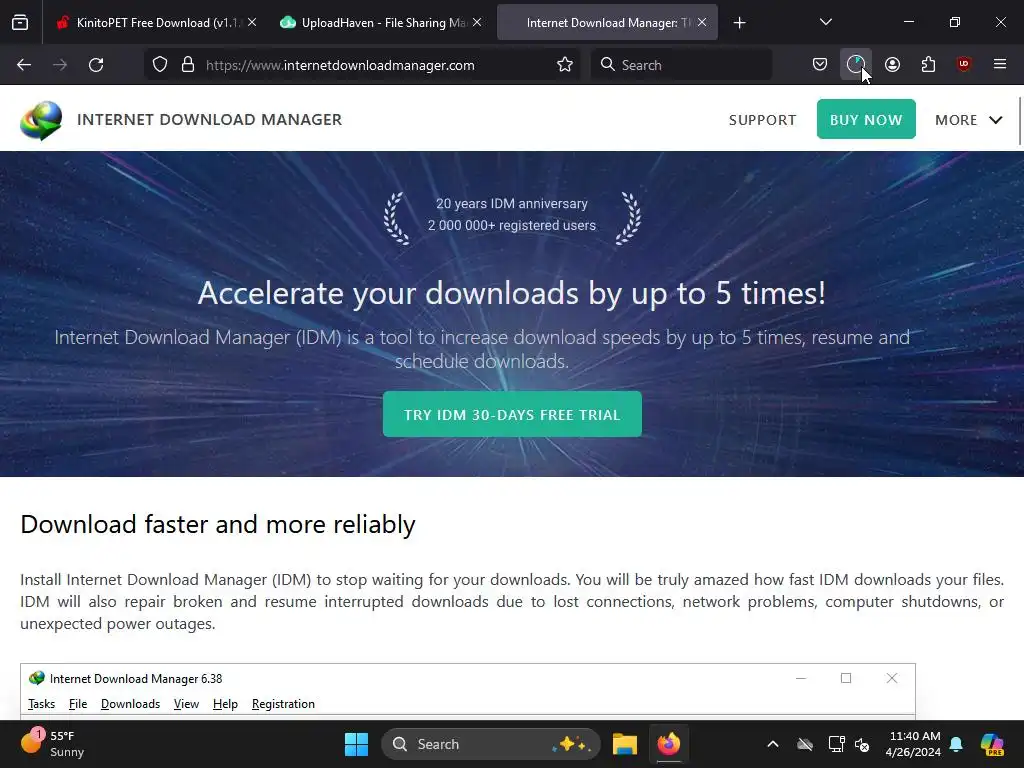Select the Internet Download Manager tab
This screenshot has width=1024, height=768.
607,23
